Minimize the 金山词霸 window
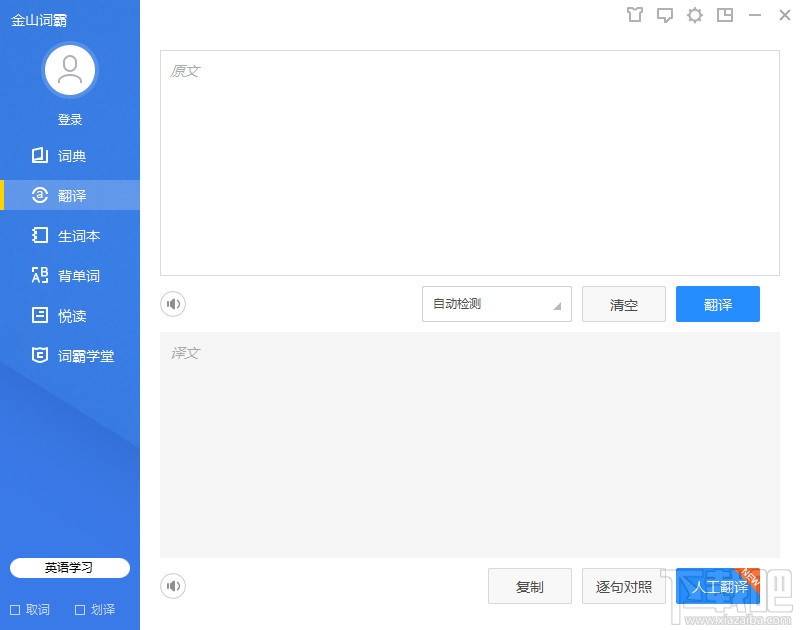 coord(755,15)
